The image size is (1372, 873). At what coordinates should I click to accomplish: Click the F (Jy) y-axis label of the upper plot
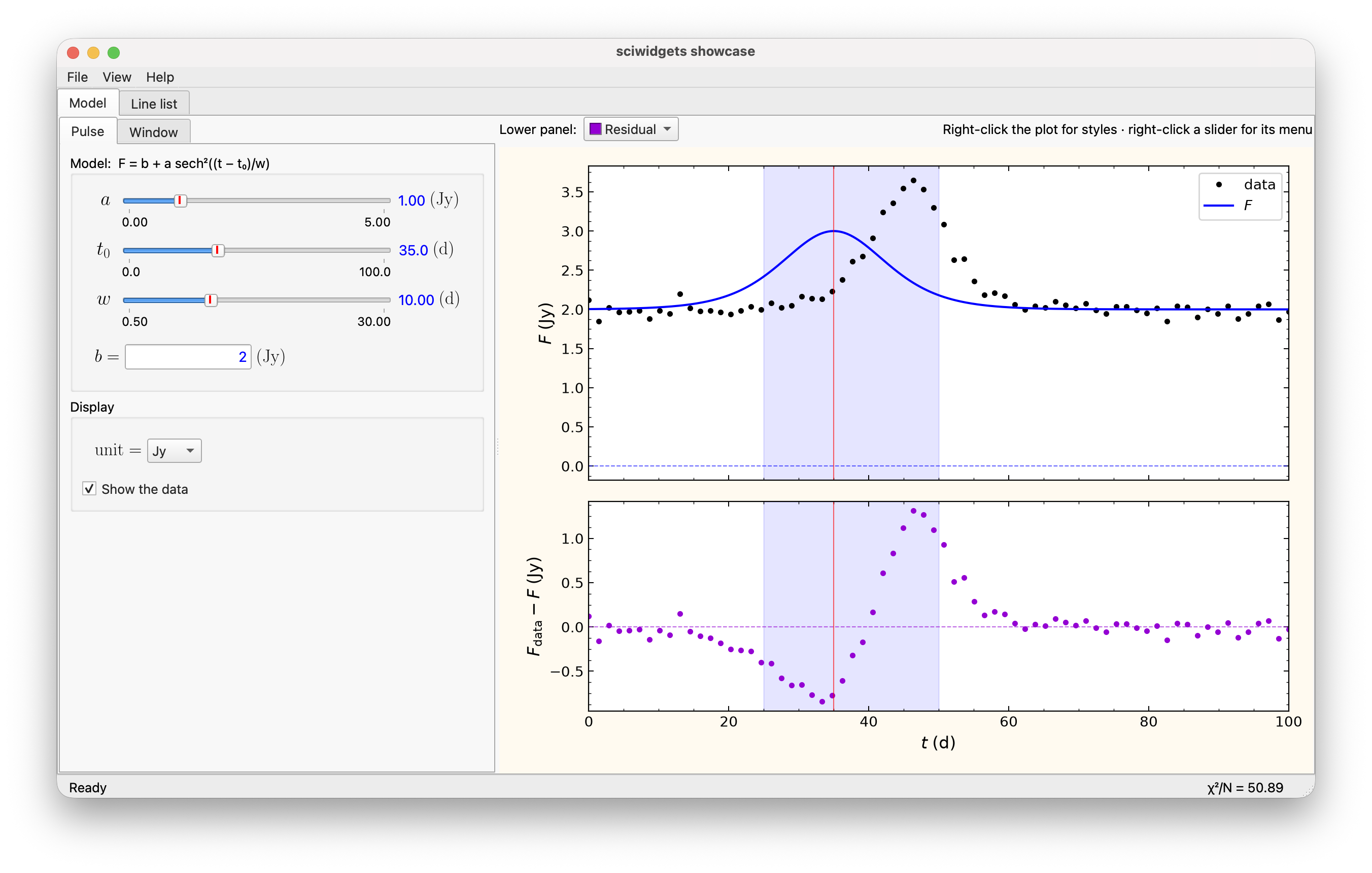(545, 323)
